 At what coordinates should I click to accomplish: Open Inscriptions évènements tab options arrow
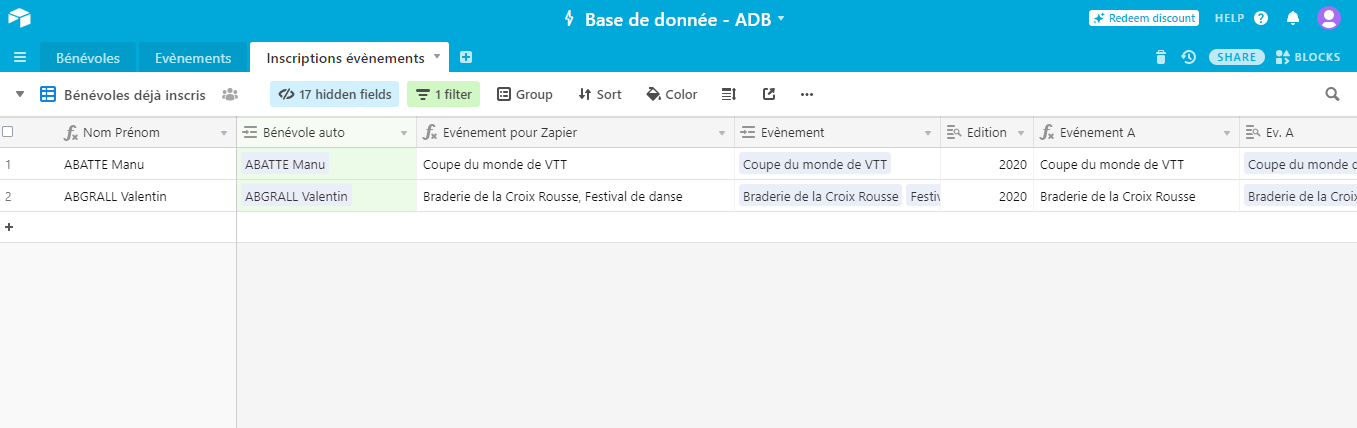tap(437, 57)
